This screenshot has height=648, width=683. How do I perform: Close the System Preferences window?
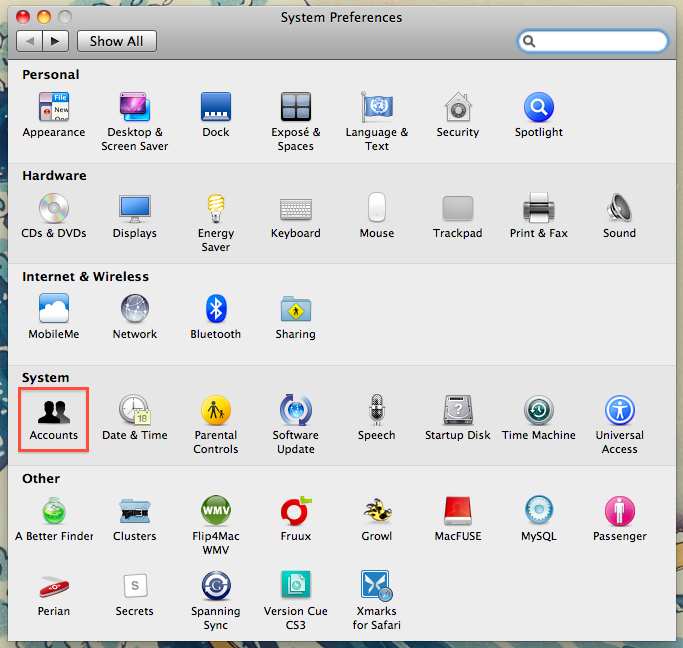tap(23, 17)
